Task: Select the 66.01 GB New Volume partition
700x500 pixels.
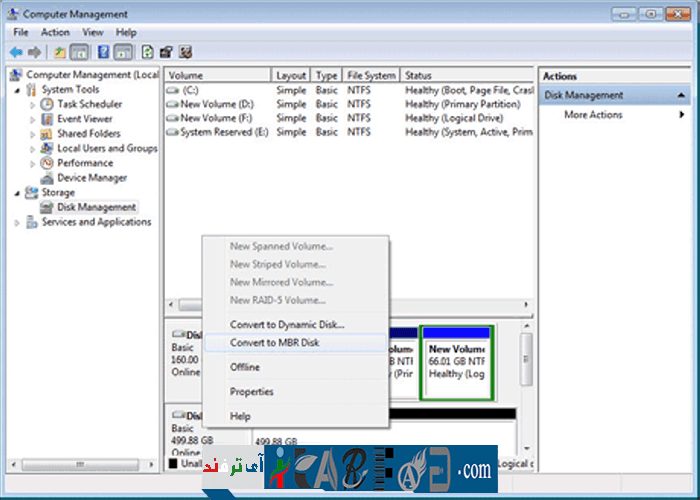Action: pyautogui.click(x=458, y=361)
